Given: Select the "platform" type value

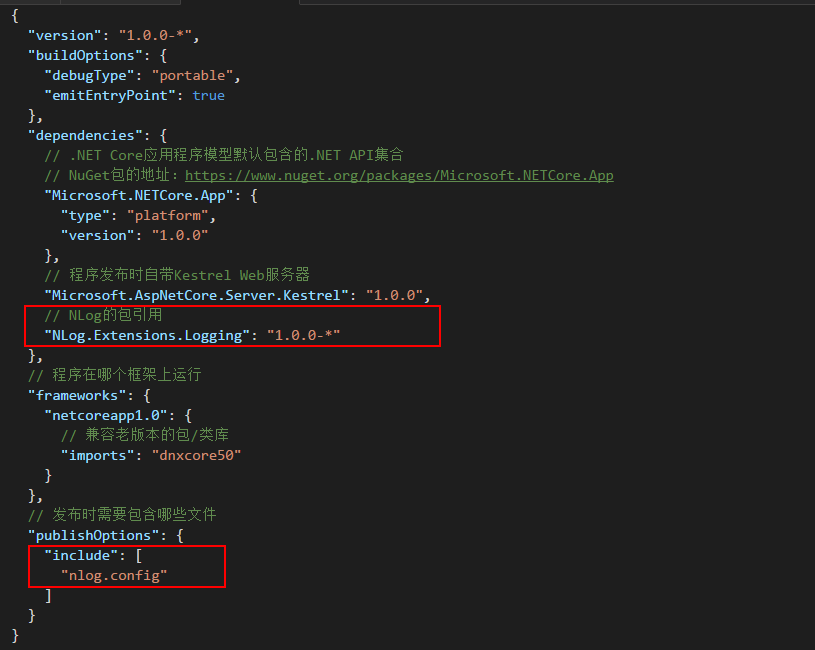Looking at the screenshot, I should tap(167, 216).
